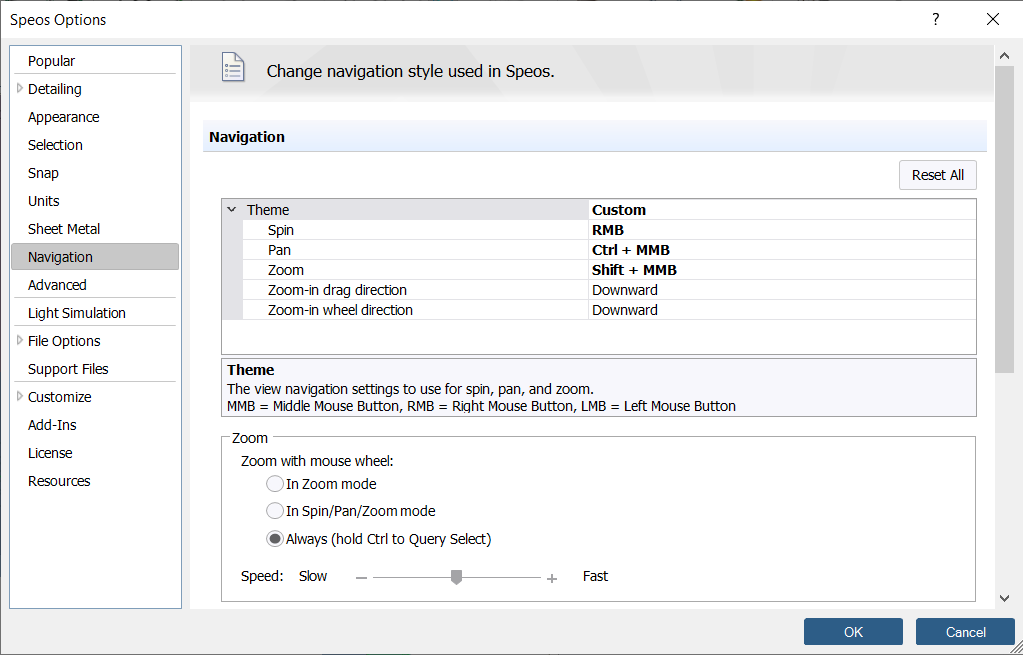1023x655 pixels.
Task: Open the Appearance options page
Action: tap(63, 117)
